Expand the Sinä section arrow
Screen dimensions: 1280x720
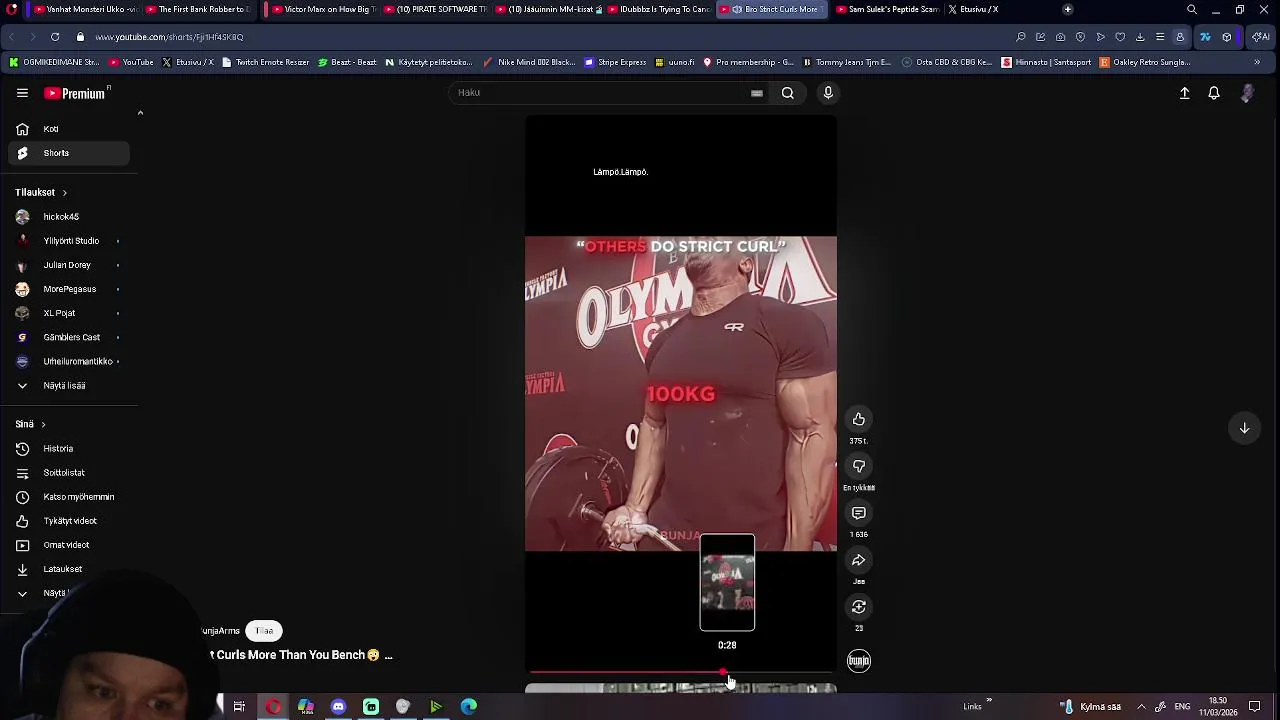43,424
